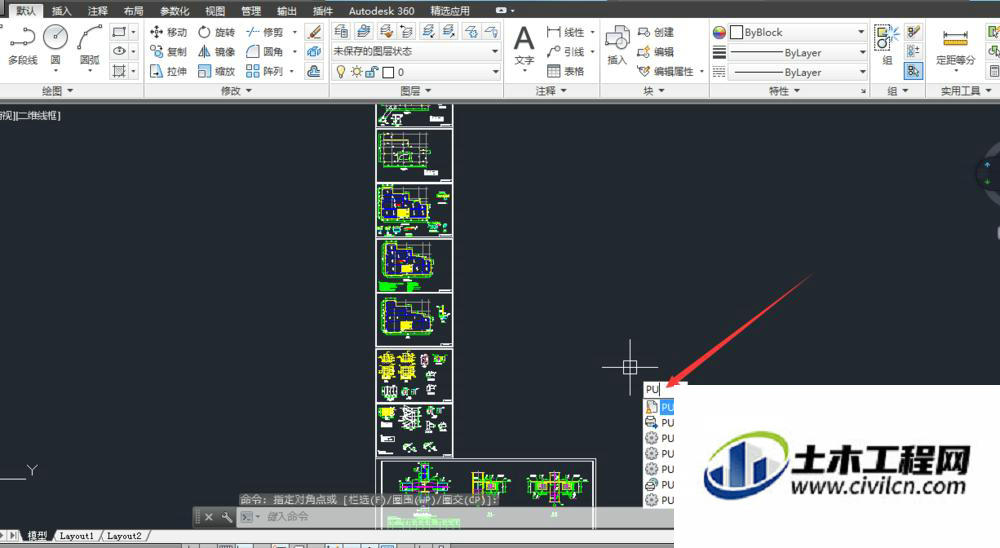Expand the Block (块) panel
Viewport: 1000px width, 548px height.
(x=654, y=91)
